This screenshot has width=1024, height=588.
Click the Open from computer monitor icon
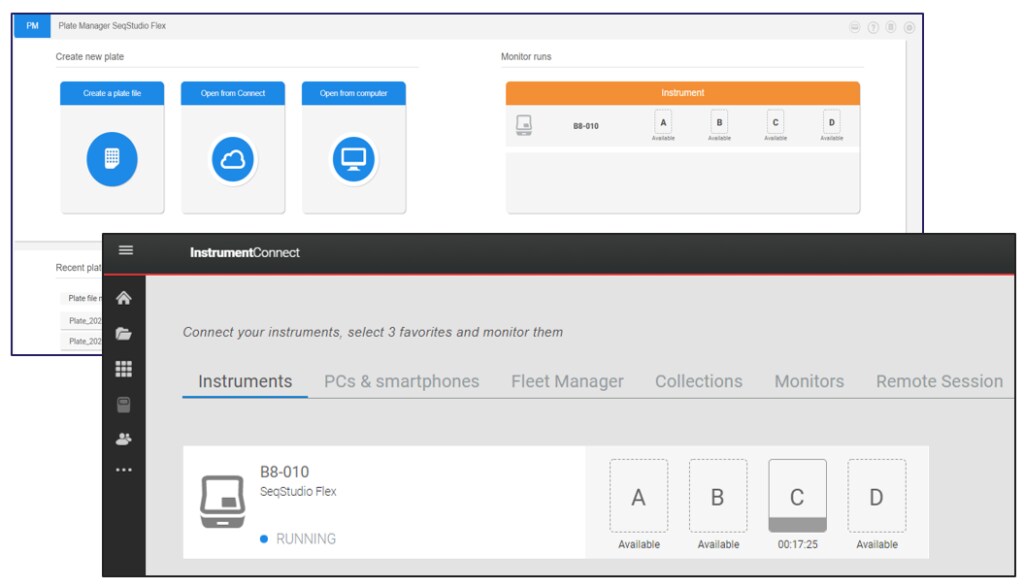pos(353,159)
